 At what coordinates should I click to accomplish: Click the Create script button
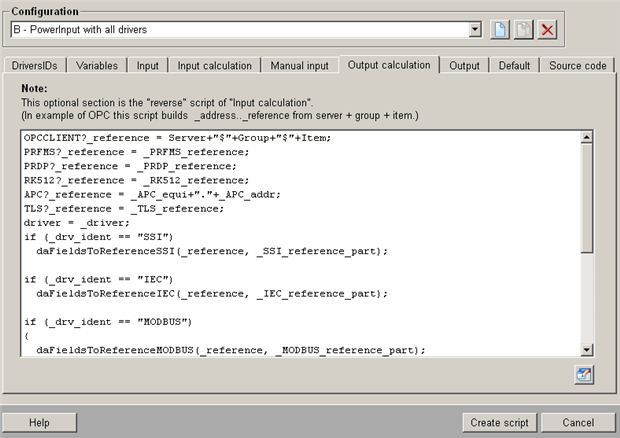(x=501, y=422)
